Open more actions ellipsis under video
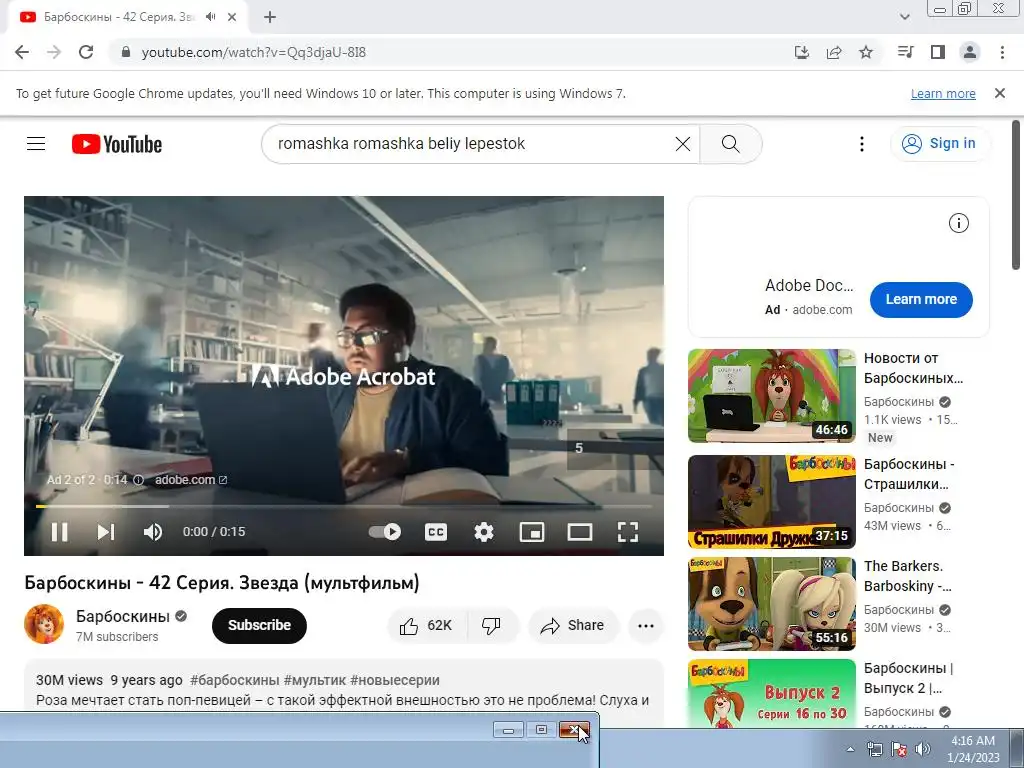Screen dimensions: 1024x768 coord(646,626)
